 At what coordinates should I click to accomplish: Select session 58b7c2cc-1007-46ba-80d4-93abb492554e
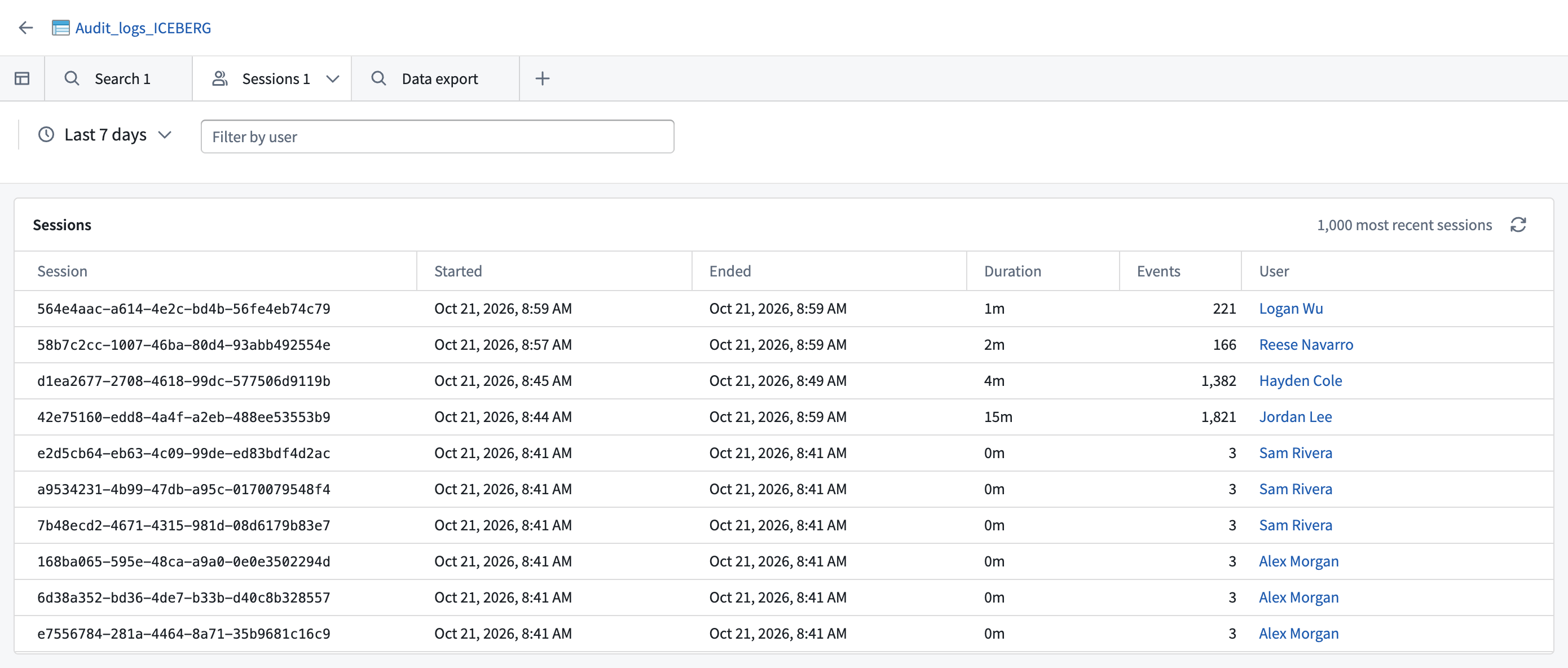(184, 345)
